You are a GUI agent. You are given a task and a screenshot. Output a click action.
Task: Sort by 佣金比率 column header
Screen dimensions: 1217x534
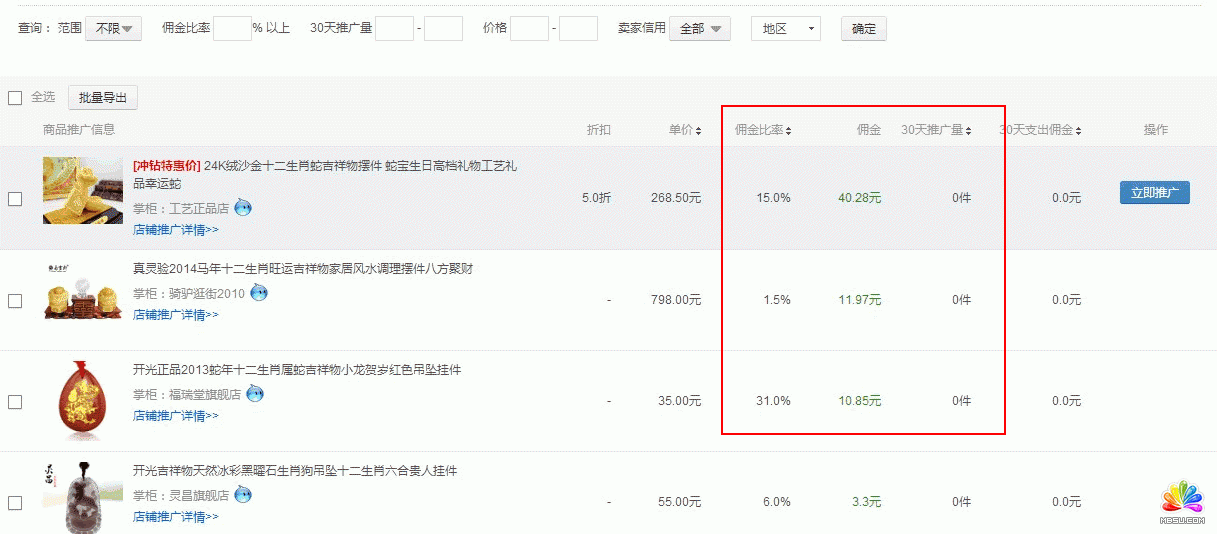coord(763,130)
